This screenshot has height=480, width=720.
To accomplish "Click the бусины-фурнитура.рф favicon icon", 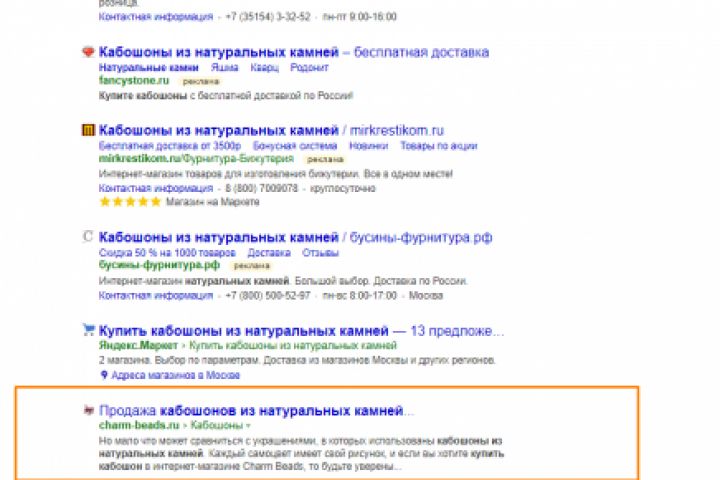I will click(88, 237).
